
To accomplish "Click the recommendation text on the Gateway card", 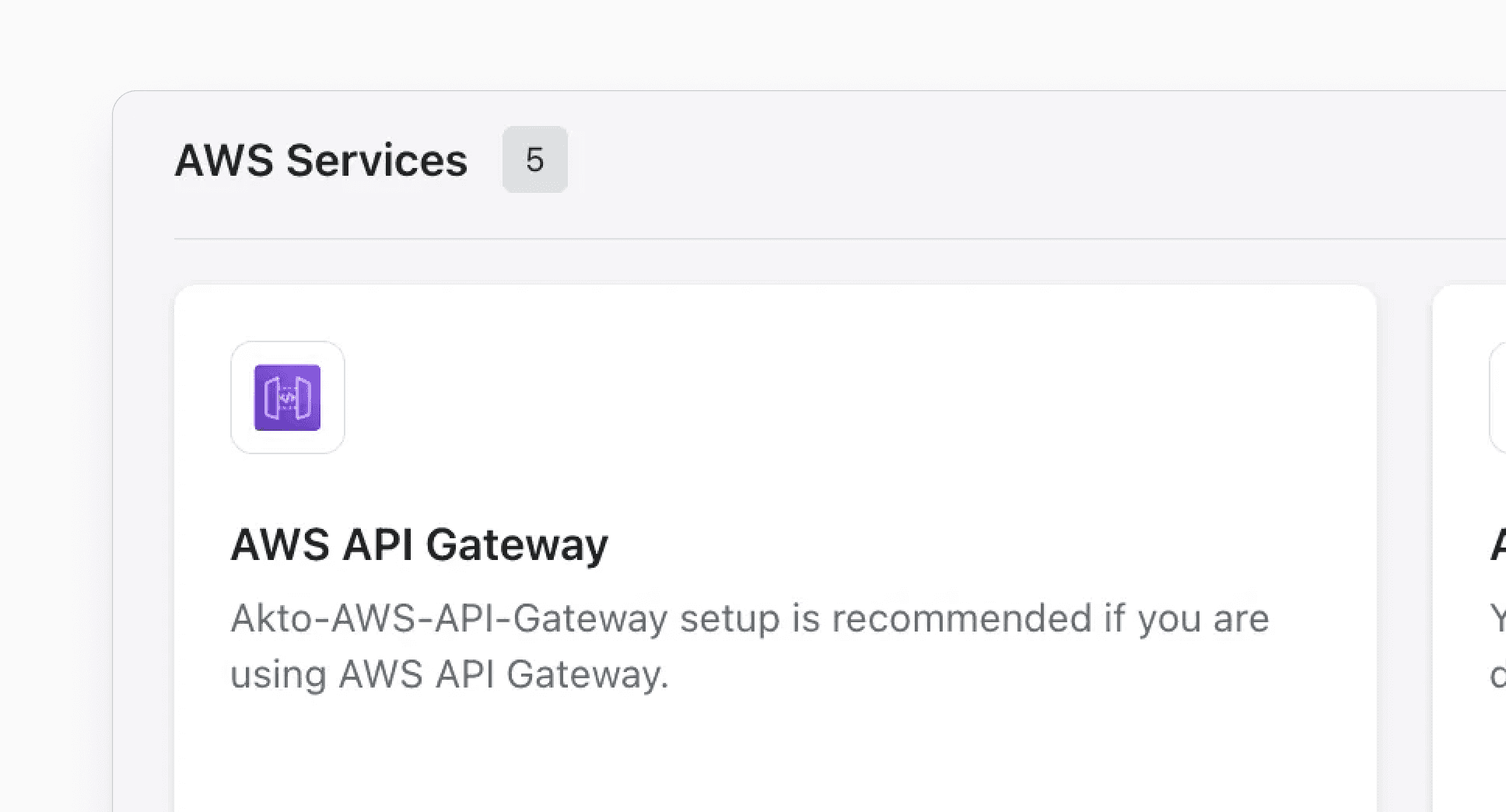I will point(751,646).
